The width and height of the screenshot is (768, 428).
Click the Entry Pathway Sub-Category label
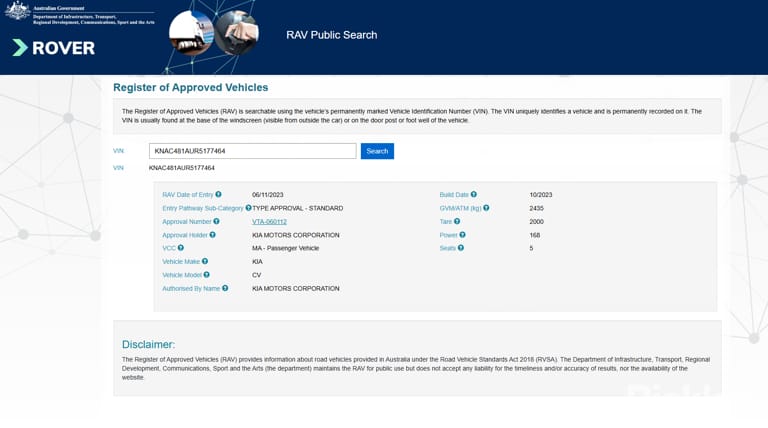(x=203, y=208)
